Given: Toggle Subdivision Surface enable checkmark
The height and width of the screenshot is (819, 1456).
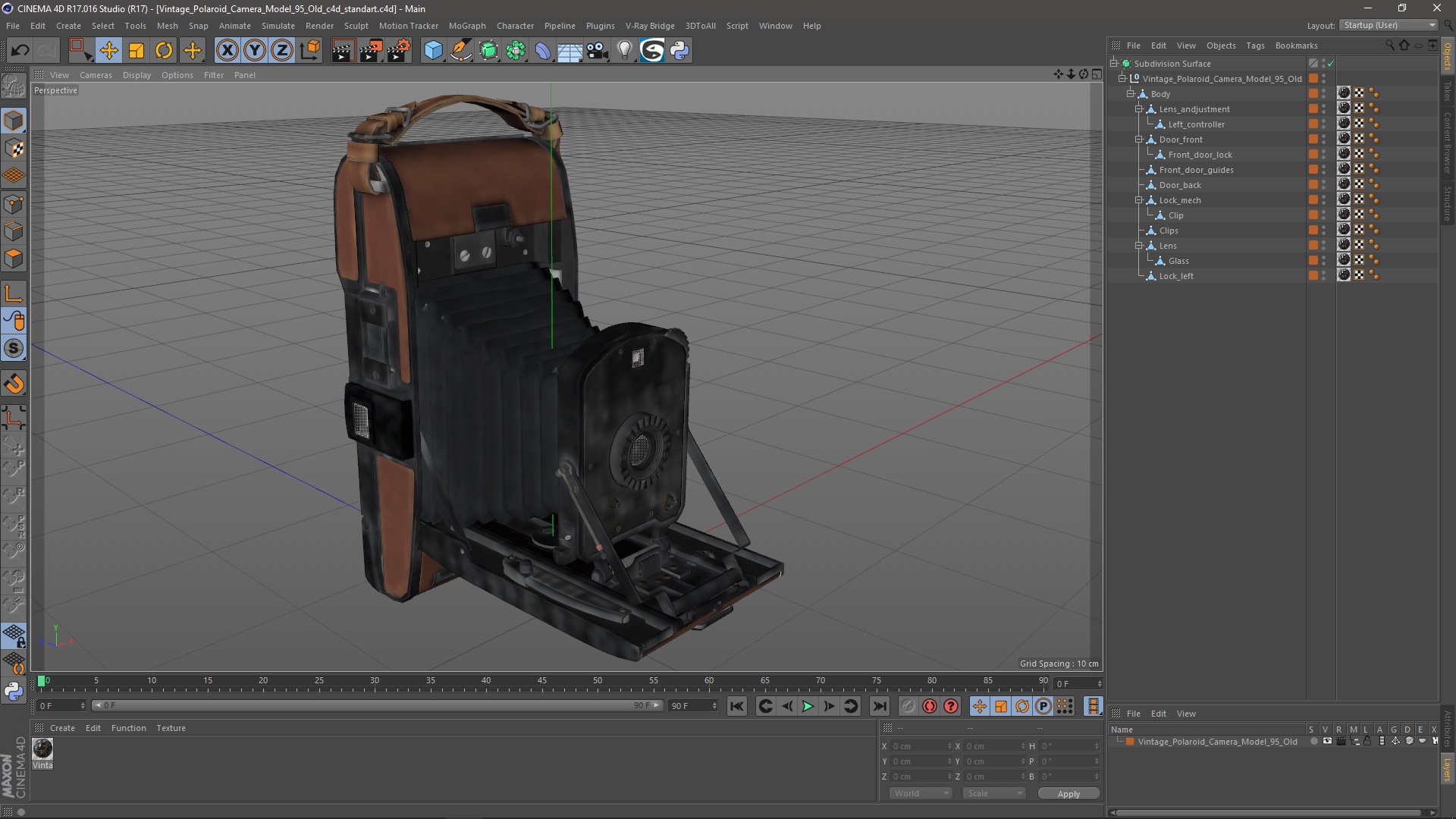Looking at the screenshot, I should click(x=1331, y=64).
